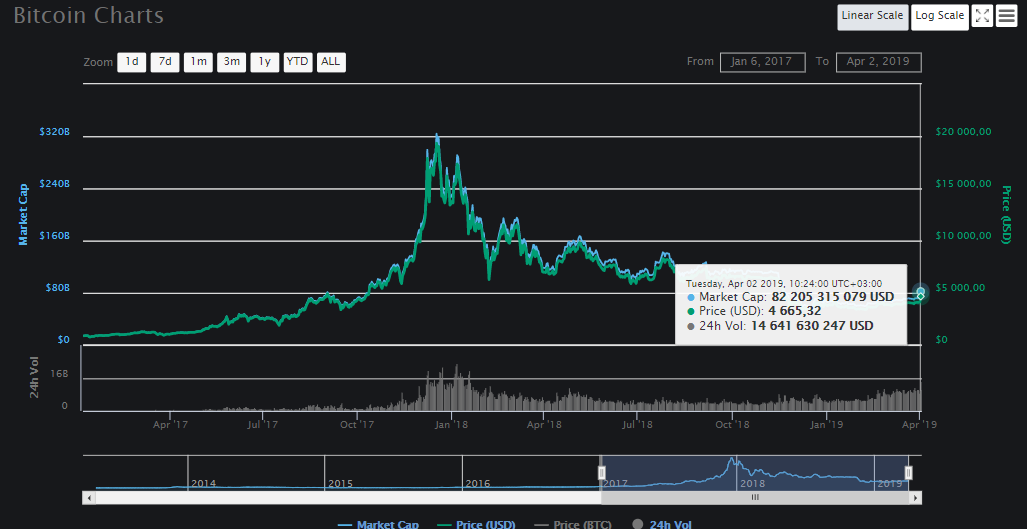Click the Bitcoin Charts heading
The height and width of the screenshot is (529, 1027).
(89, 15)
